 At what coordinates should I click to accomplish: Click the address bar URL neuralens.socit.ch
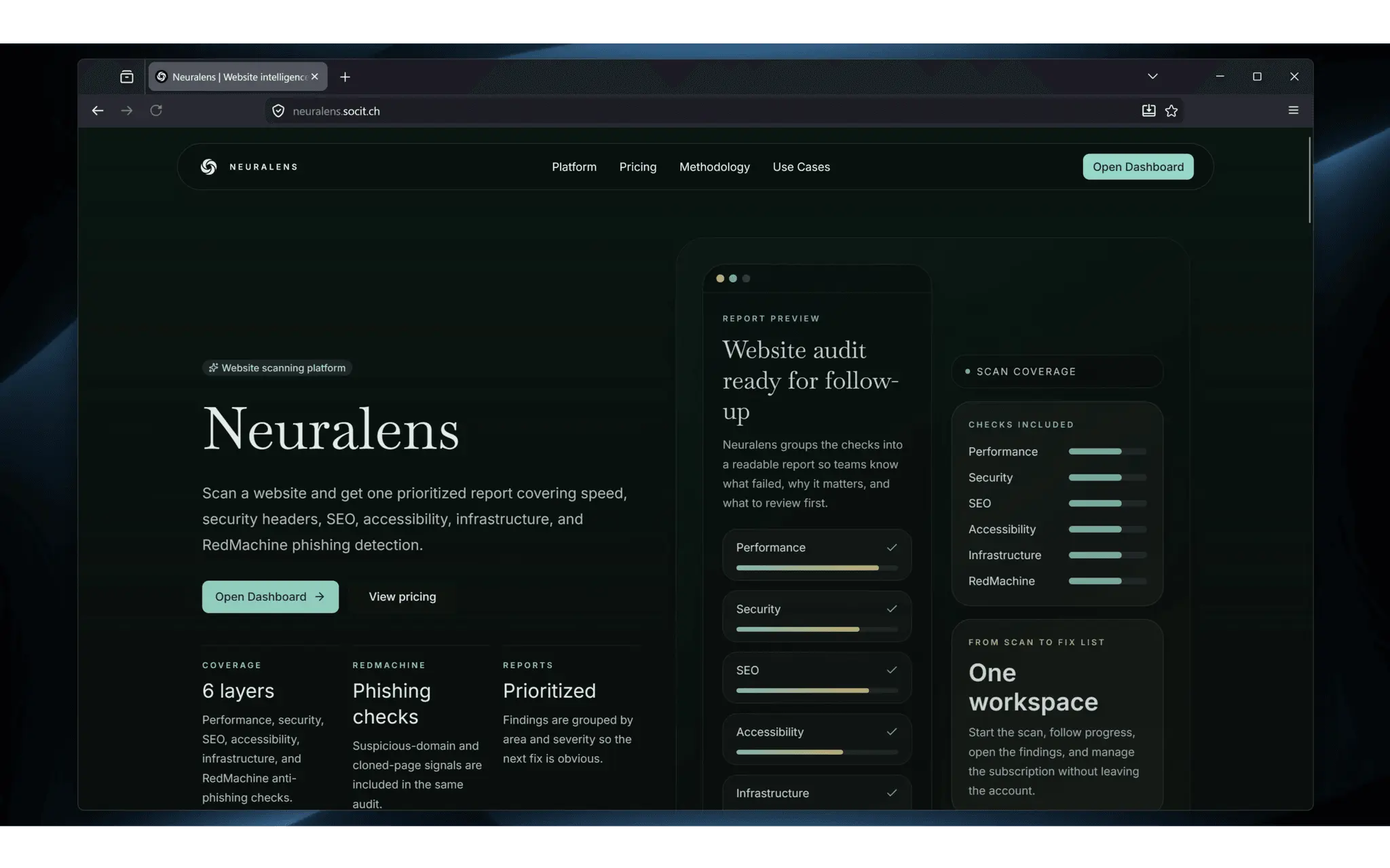(x=336, y=111)
